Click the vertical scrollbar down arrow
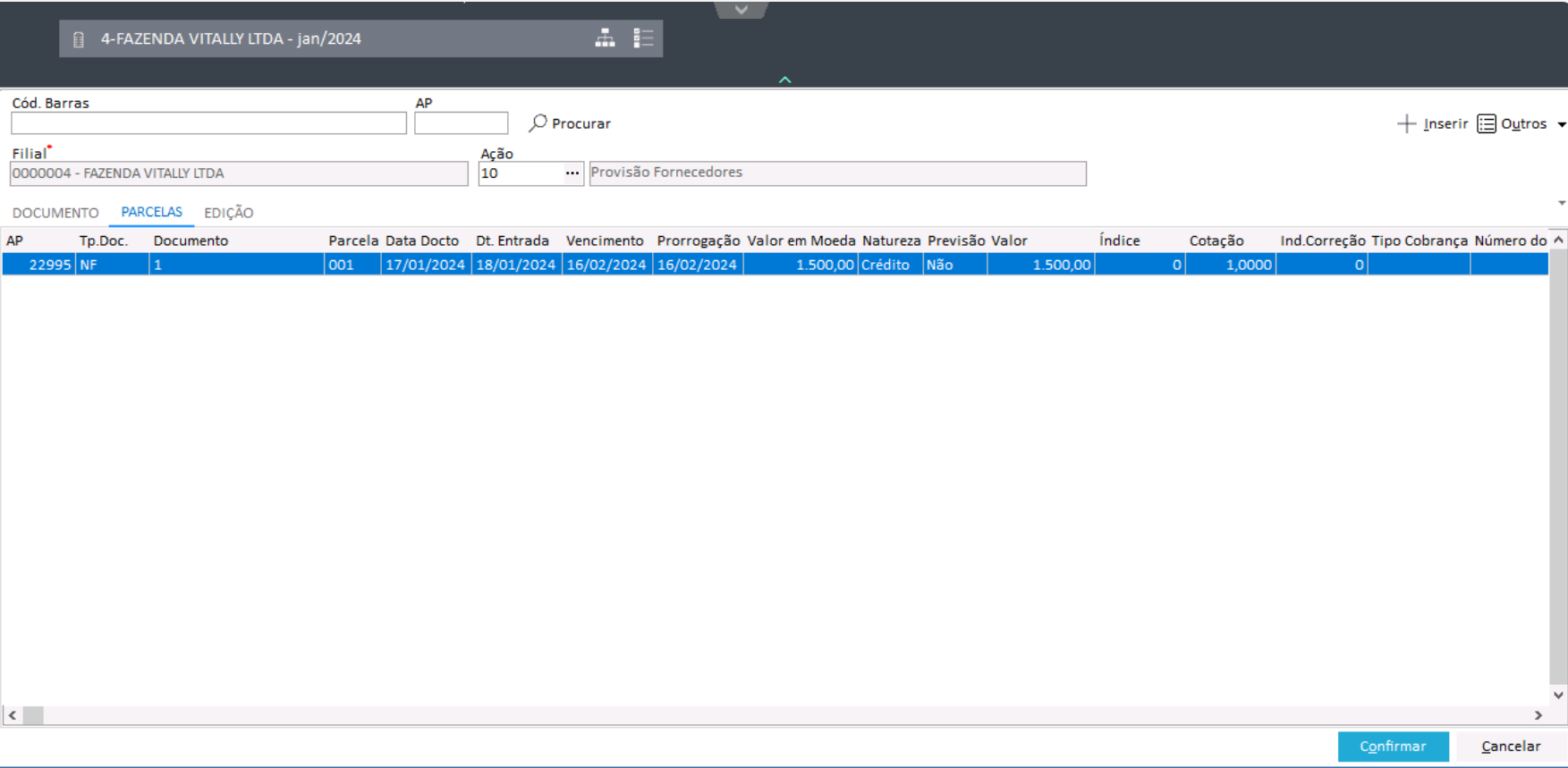Screen dimensions: 1568x768 tap(1558, 695)
